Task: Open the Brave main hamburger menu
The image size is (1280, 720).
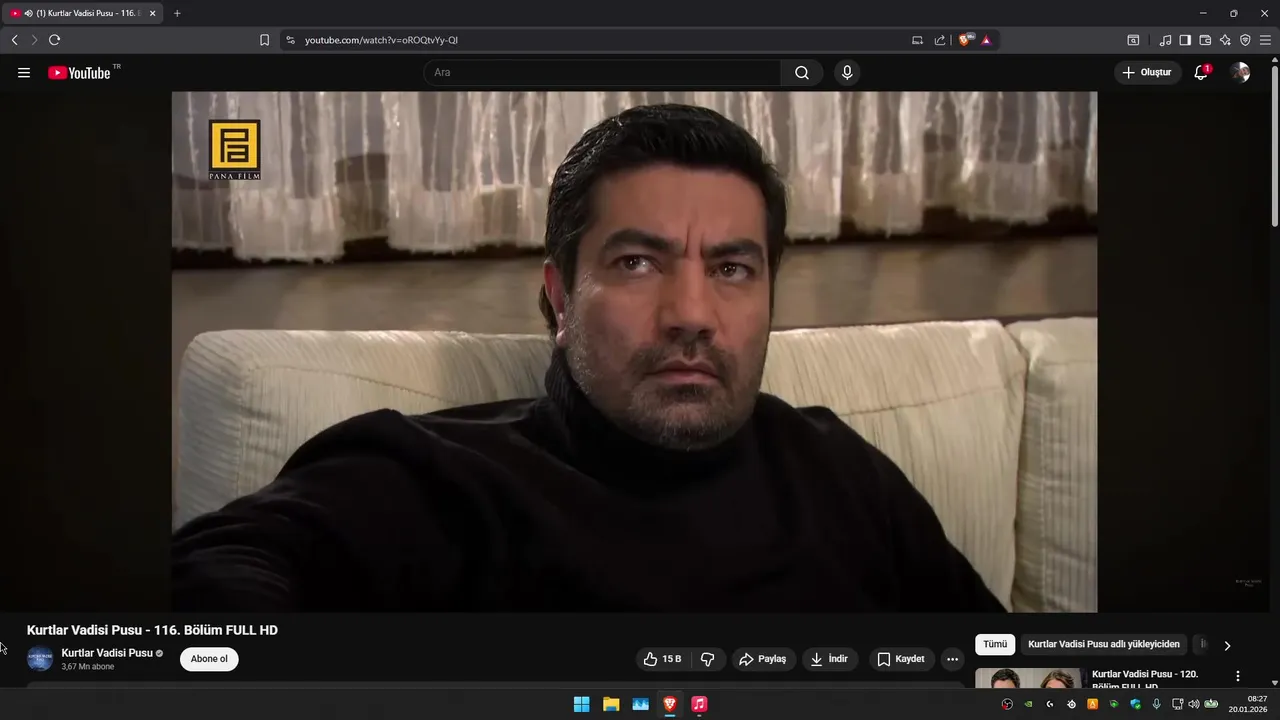Action: point(1265,40)
